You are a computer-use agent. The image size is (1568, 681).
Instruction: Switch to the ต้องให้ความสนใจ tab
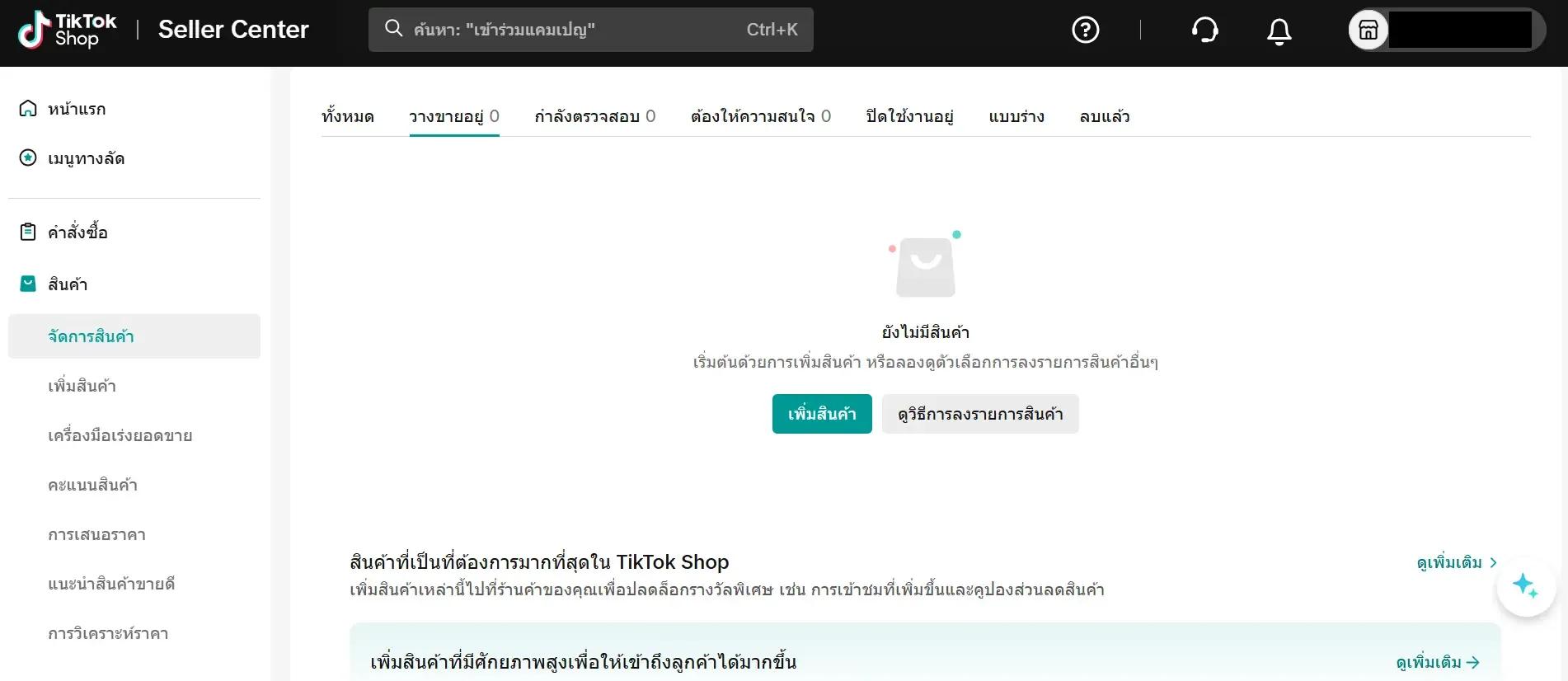[761, 116]
